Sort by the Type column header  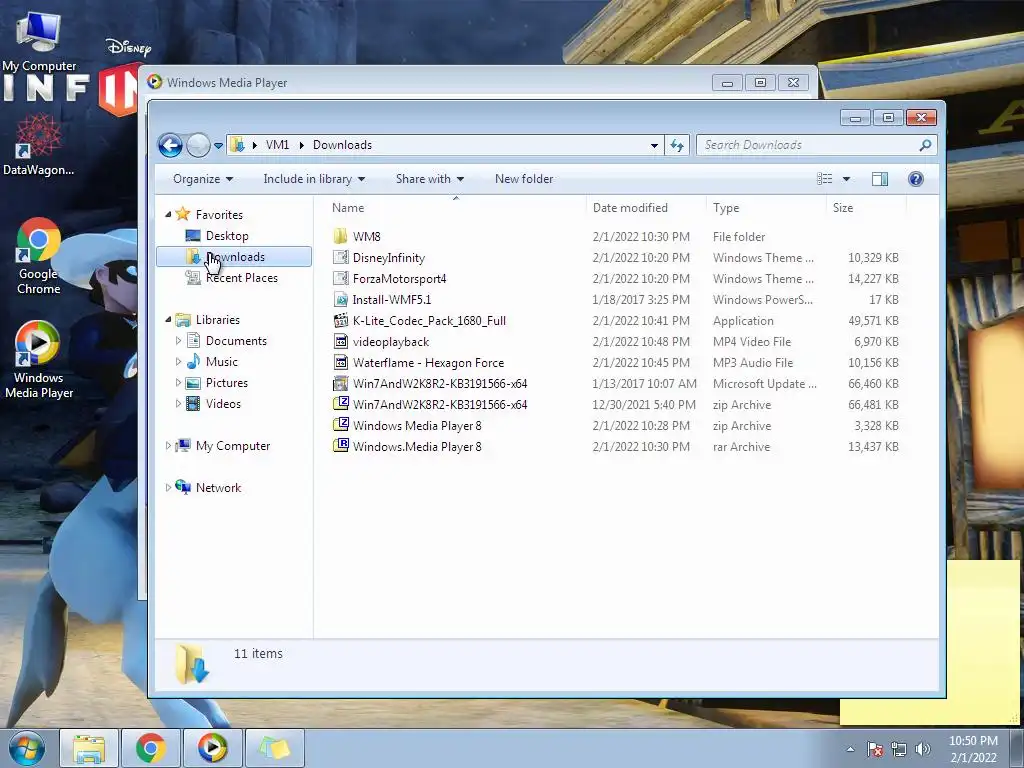[766, 208]
